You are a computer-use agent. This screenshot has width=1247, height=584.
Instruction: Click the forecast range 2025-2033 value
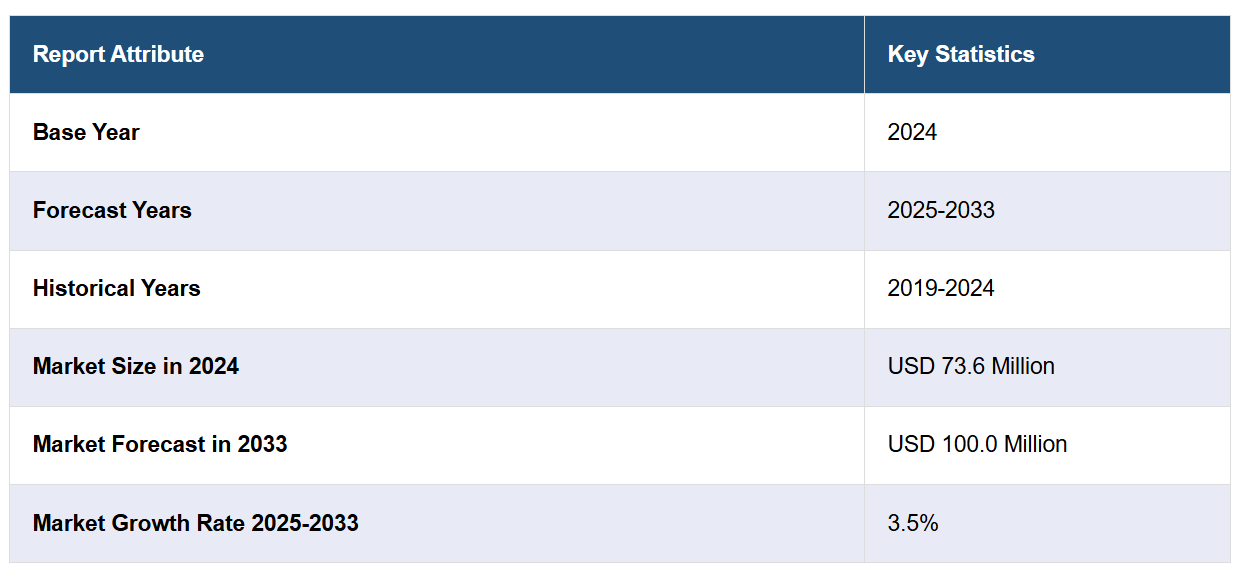click(x=941, y=210)
